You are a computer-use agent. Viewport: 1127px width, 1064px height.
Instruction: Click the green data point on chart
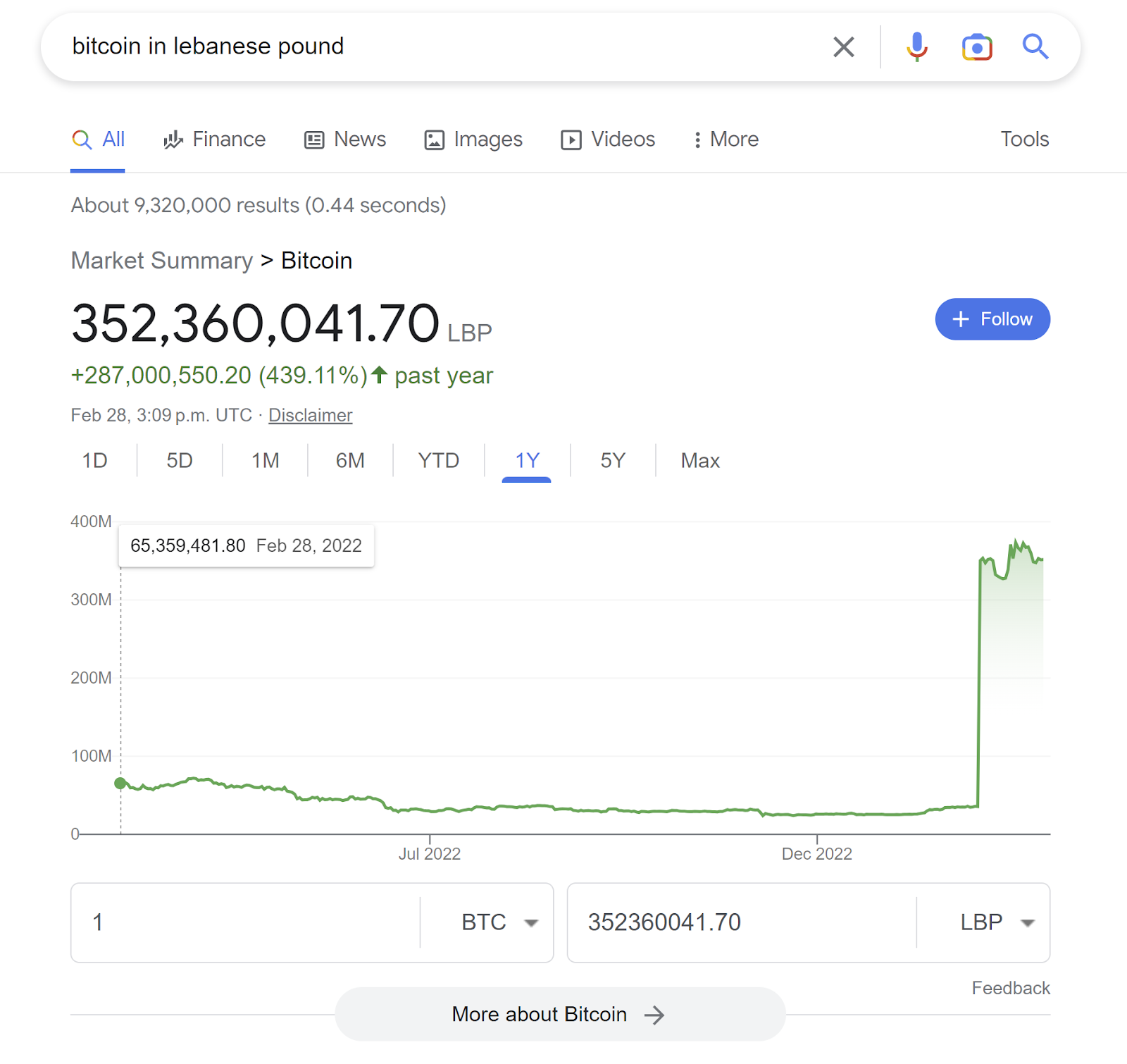tap(120, 783)
